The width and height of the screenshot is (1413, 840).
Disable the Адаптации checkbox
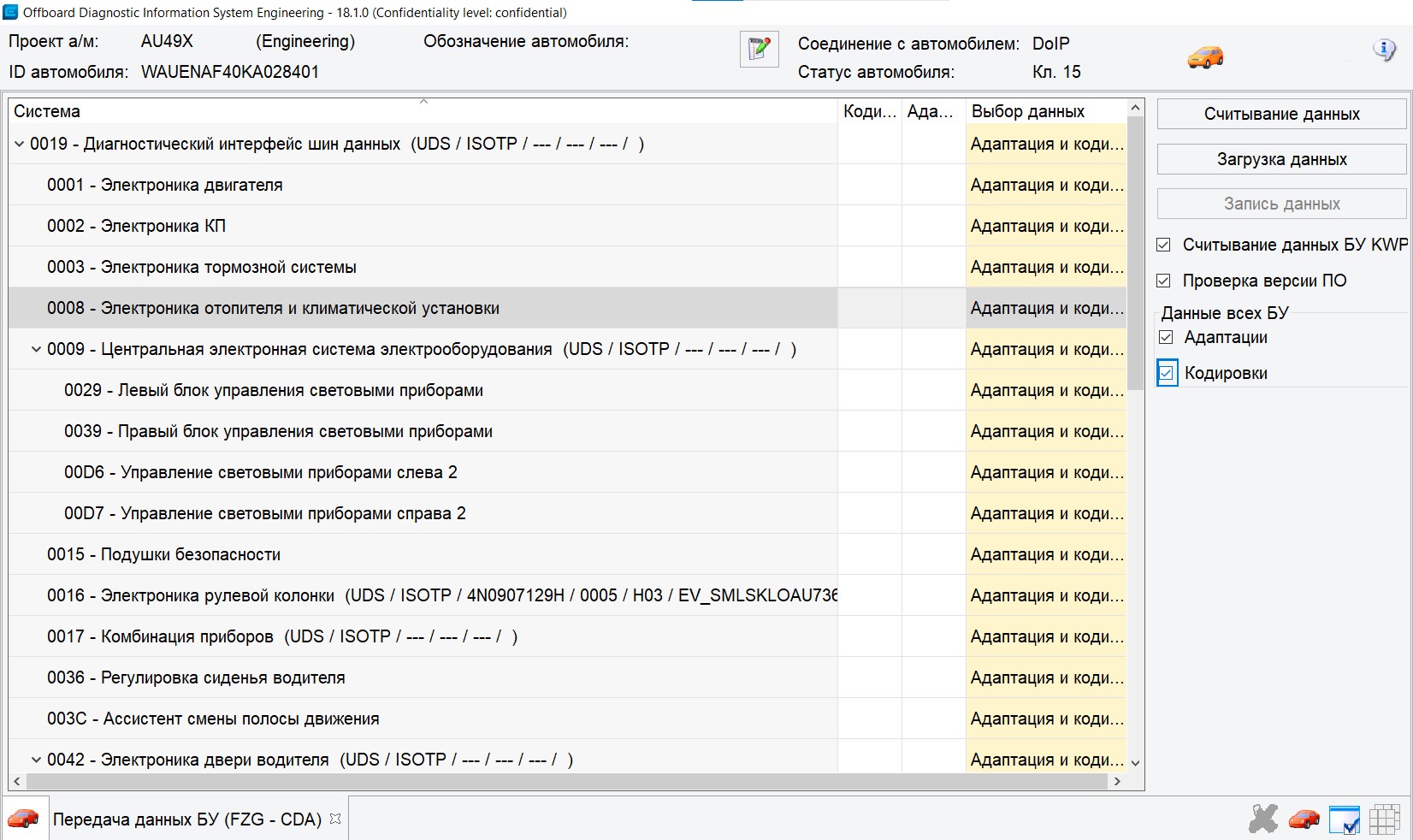point(1166,337)
